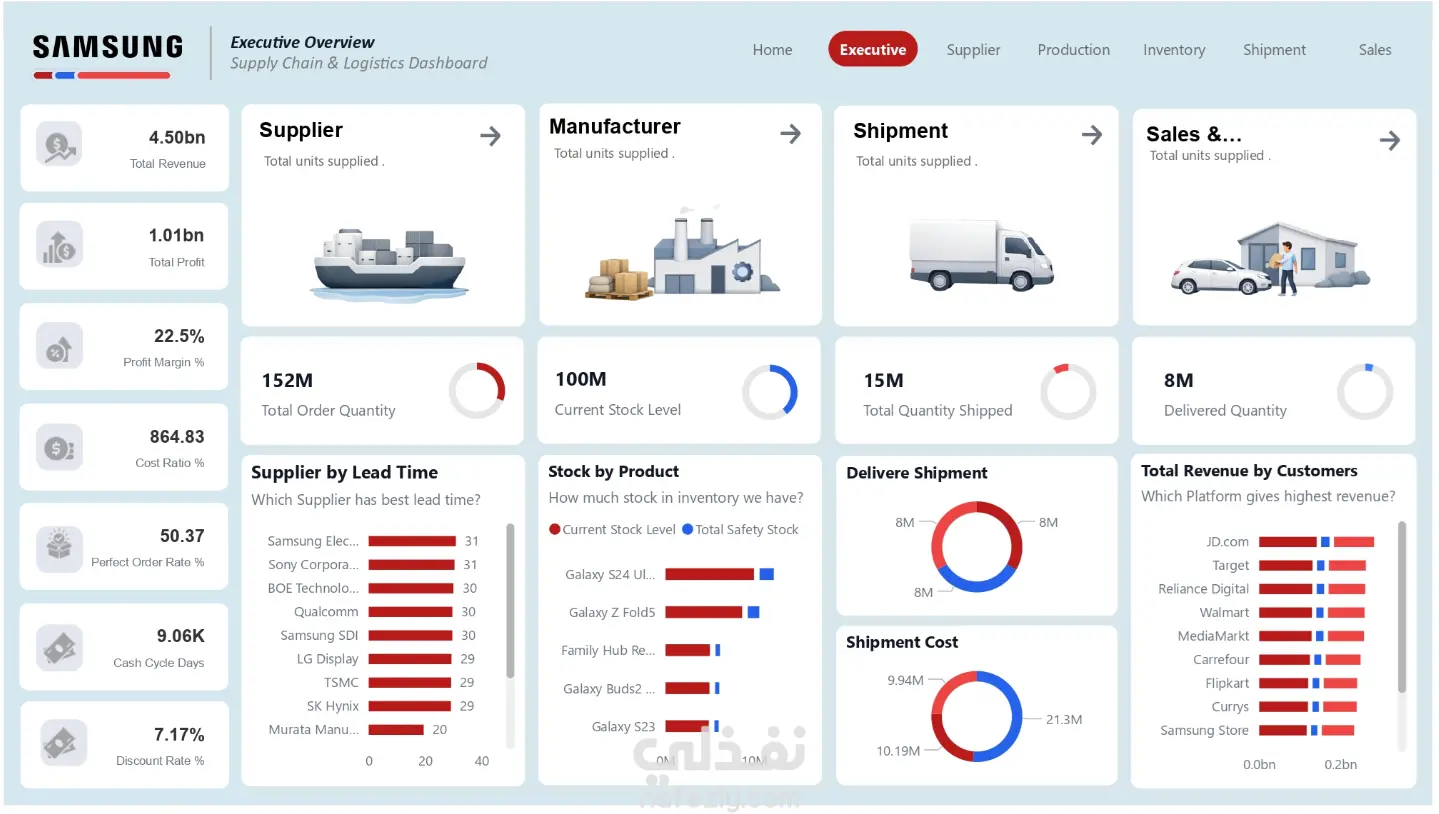Click Supplier by Lead Time scrollbar
Image resolution: width=1439 pixels, height=814 pixels.
click(510, 600)
